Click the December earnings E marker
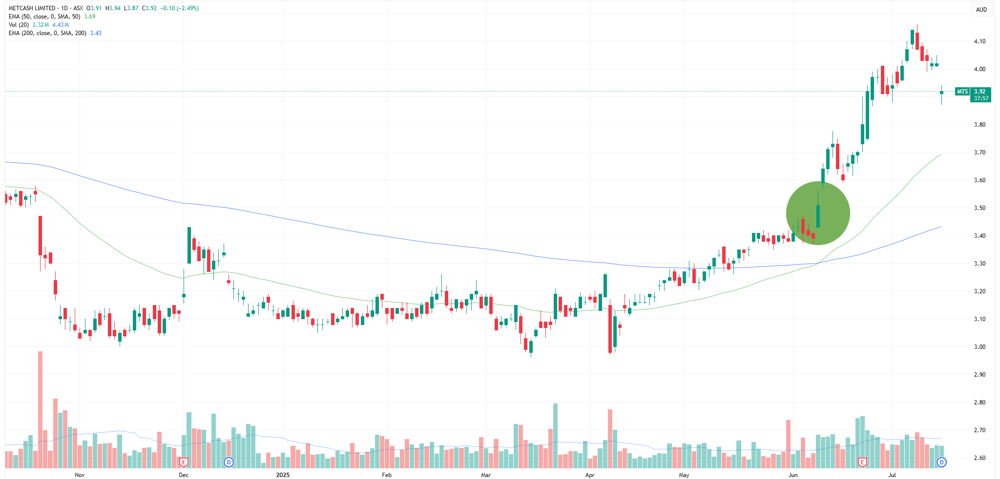 (x=184, y=461)
